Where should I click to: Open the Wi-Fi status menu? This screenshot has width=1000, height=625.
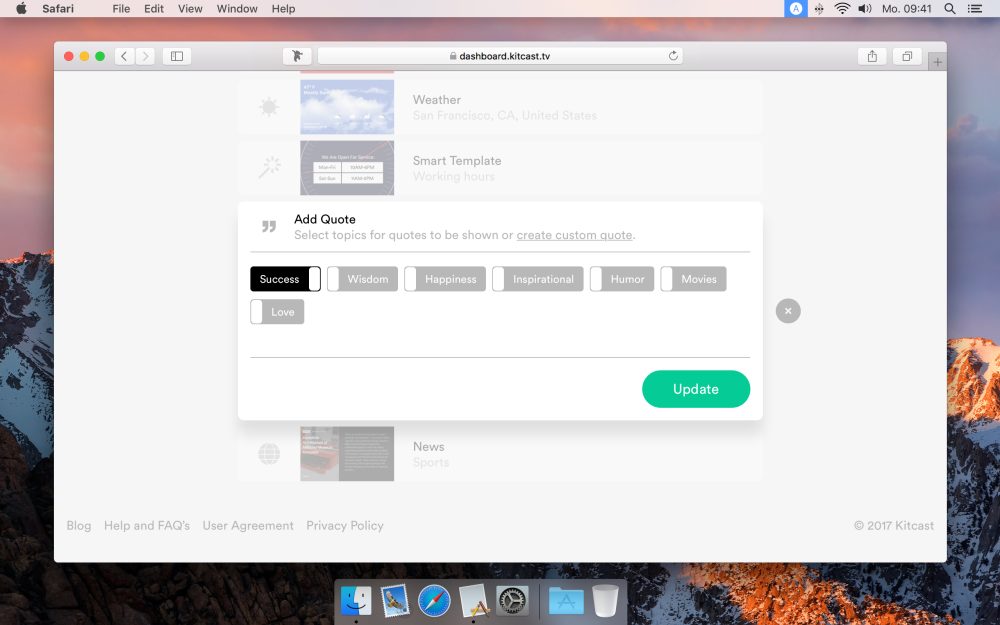click(x=842, y=8)
